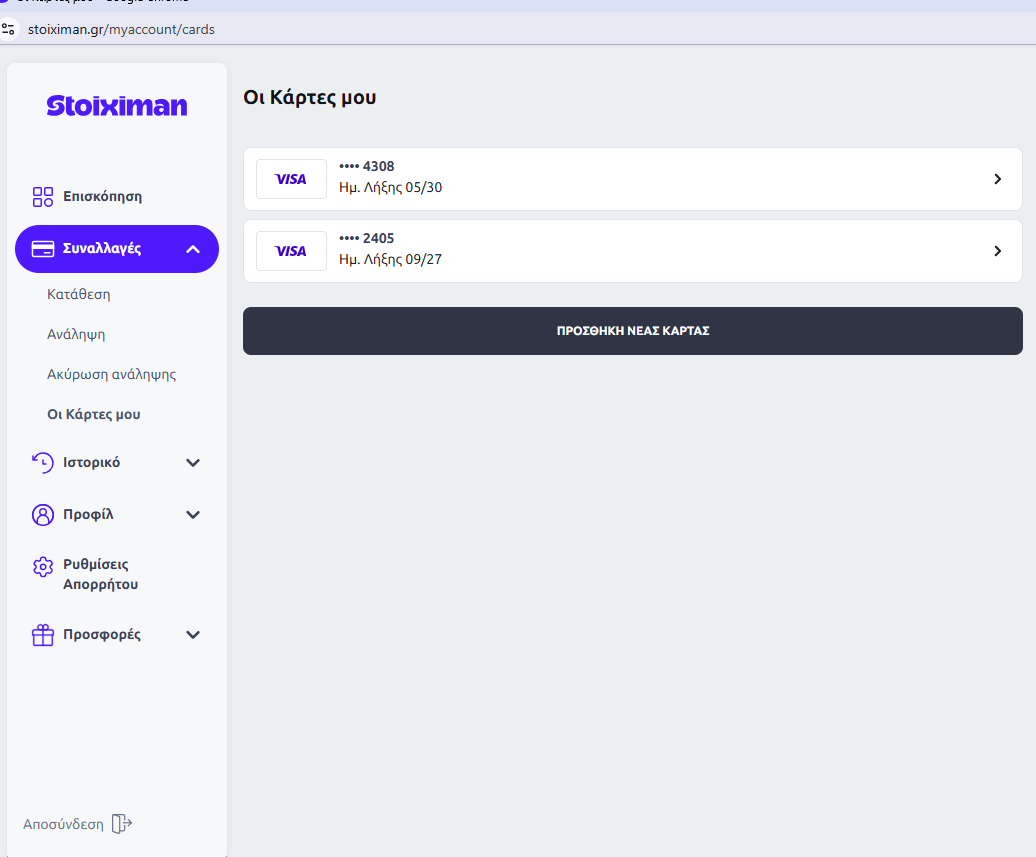The height and width of the screenshot is (857, 1036).
Task: Click the Αποσύνδεση logout door icon
Action: coord(122,824)
